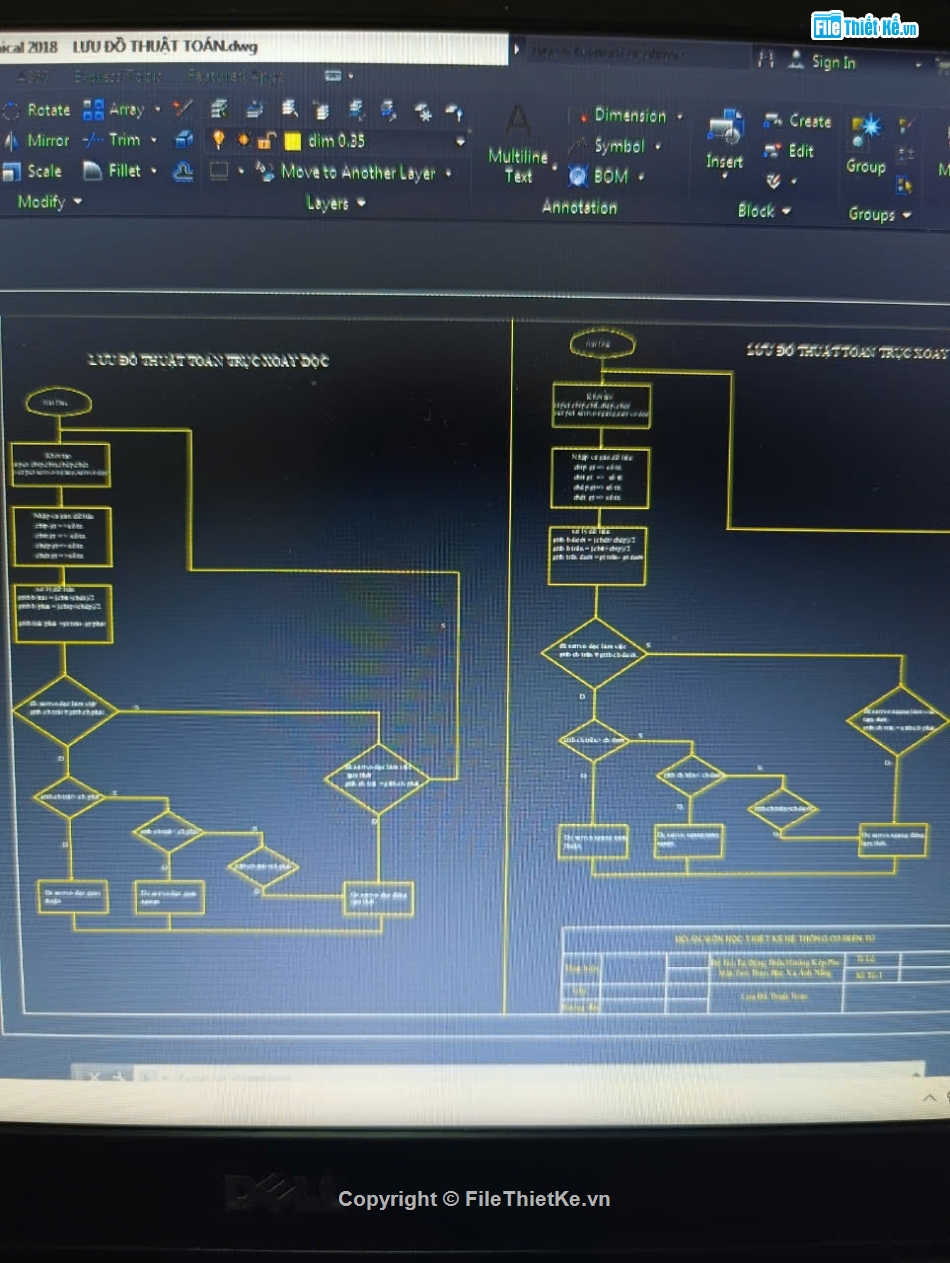Screen dimensions: 950x1263
Task: Open the BOM dropdown arrow
Action: pos(640,177)
